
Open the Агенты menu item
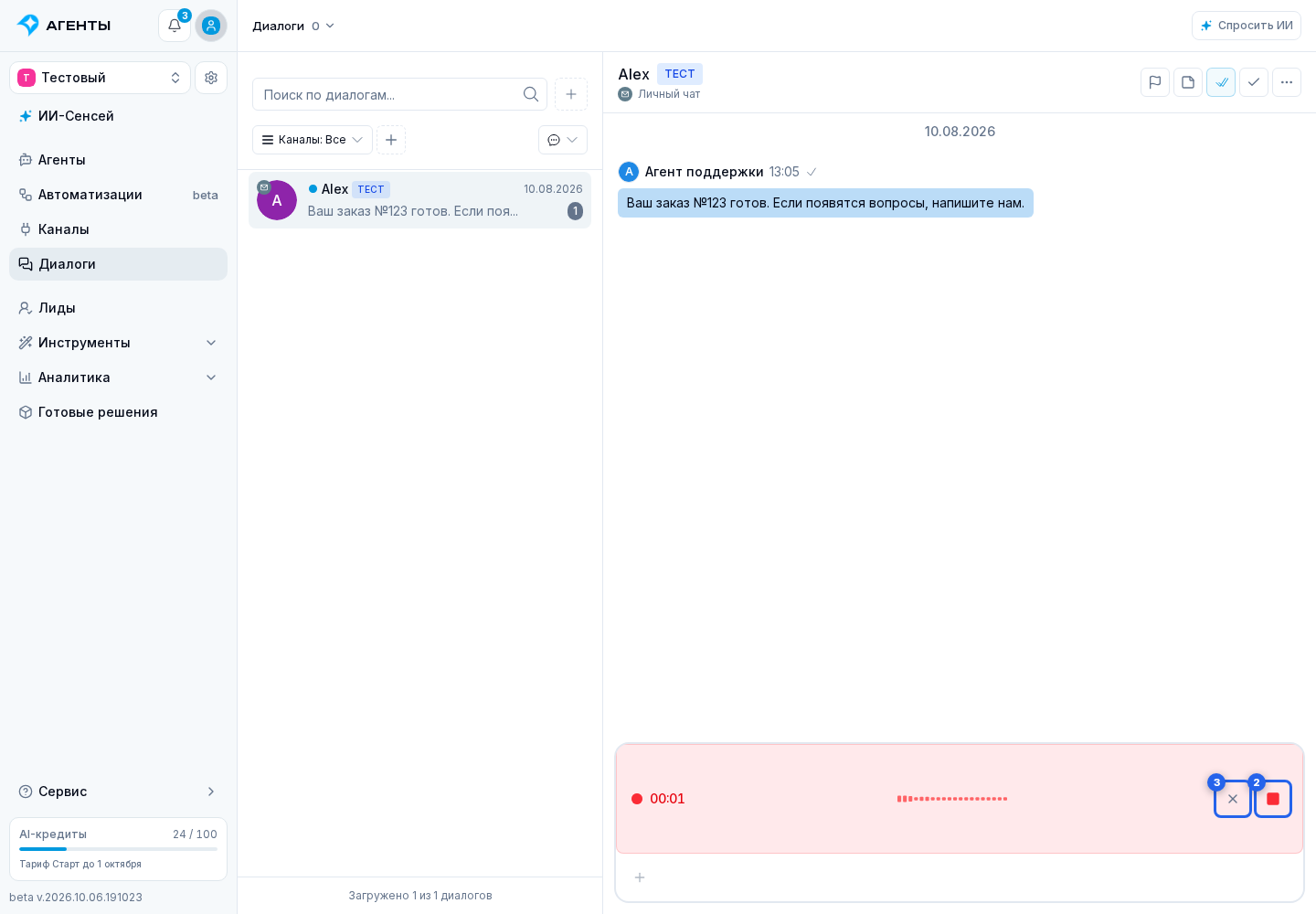coord(119,160)
